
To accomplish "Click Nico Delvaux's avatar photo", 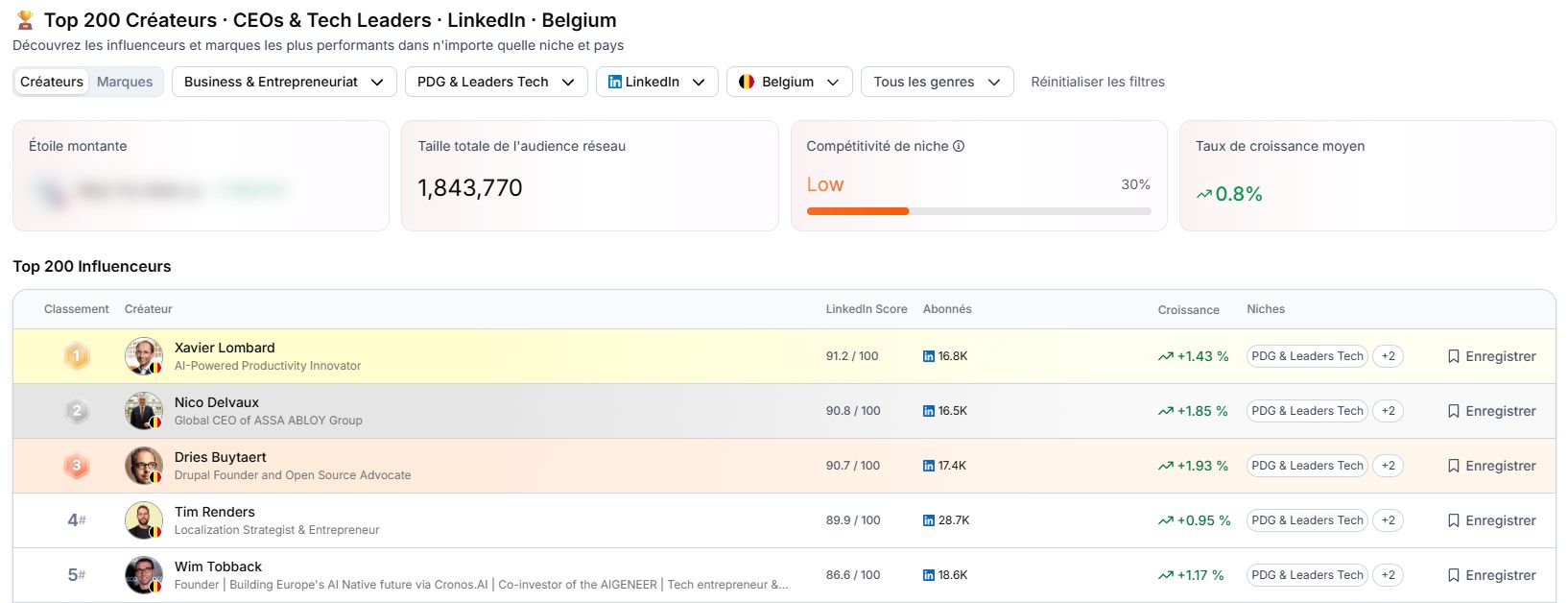I will (144, 411).
